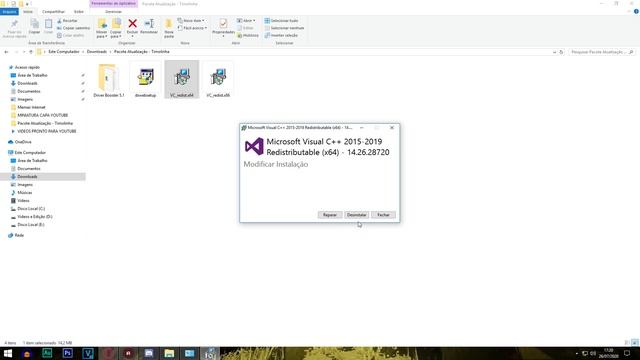Click Histórico in the ribbon
The height and width of the screenshot is (360, 640).
coord(248,35)
